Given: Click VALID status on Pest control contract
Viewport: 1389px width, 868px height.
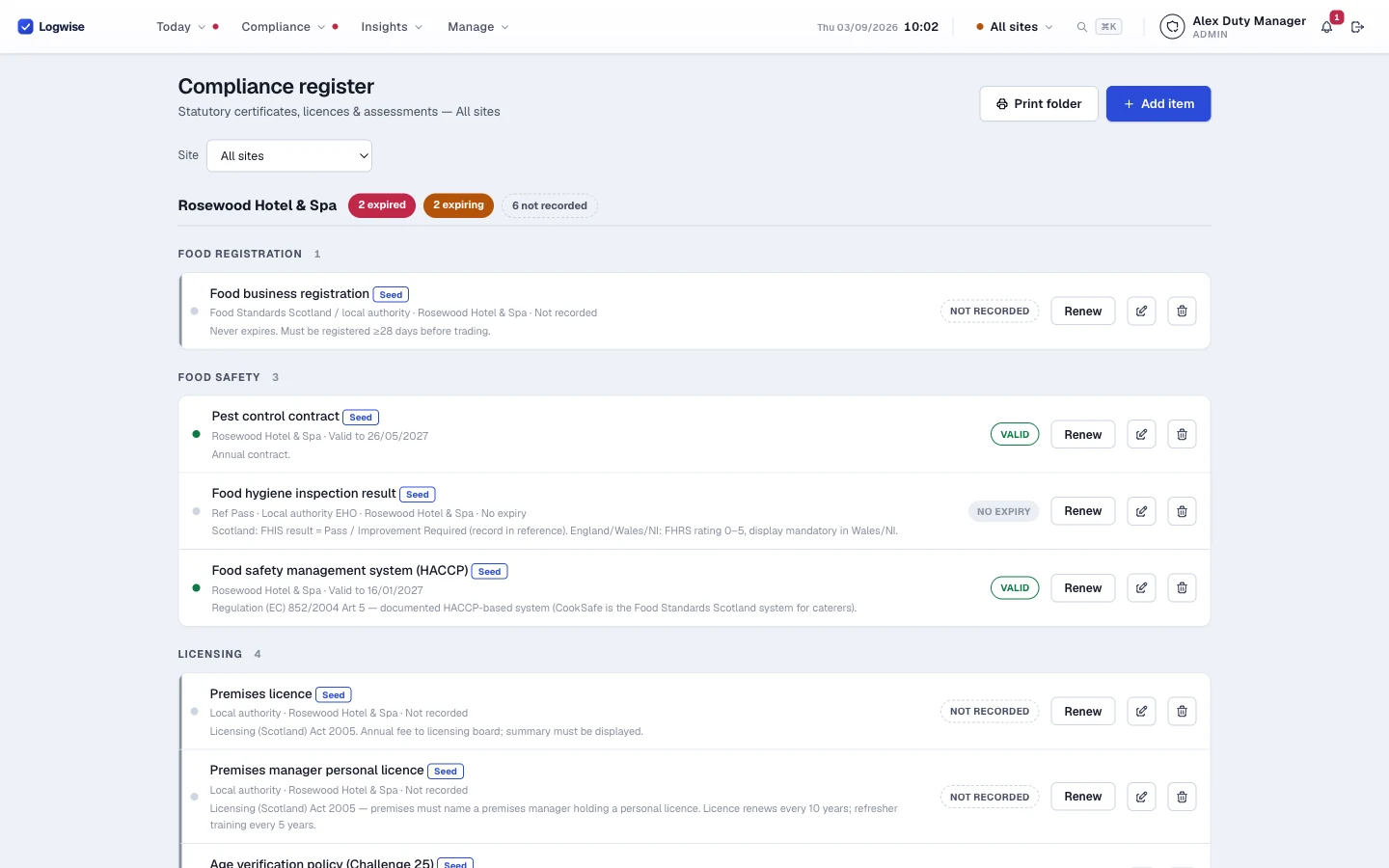Looking at the screenshot, I should tap(1015, 435).
